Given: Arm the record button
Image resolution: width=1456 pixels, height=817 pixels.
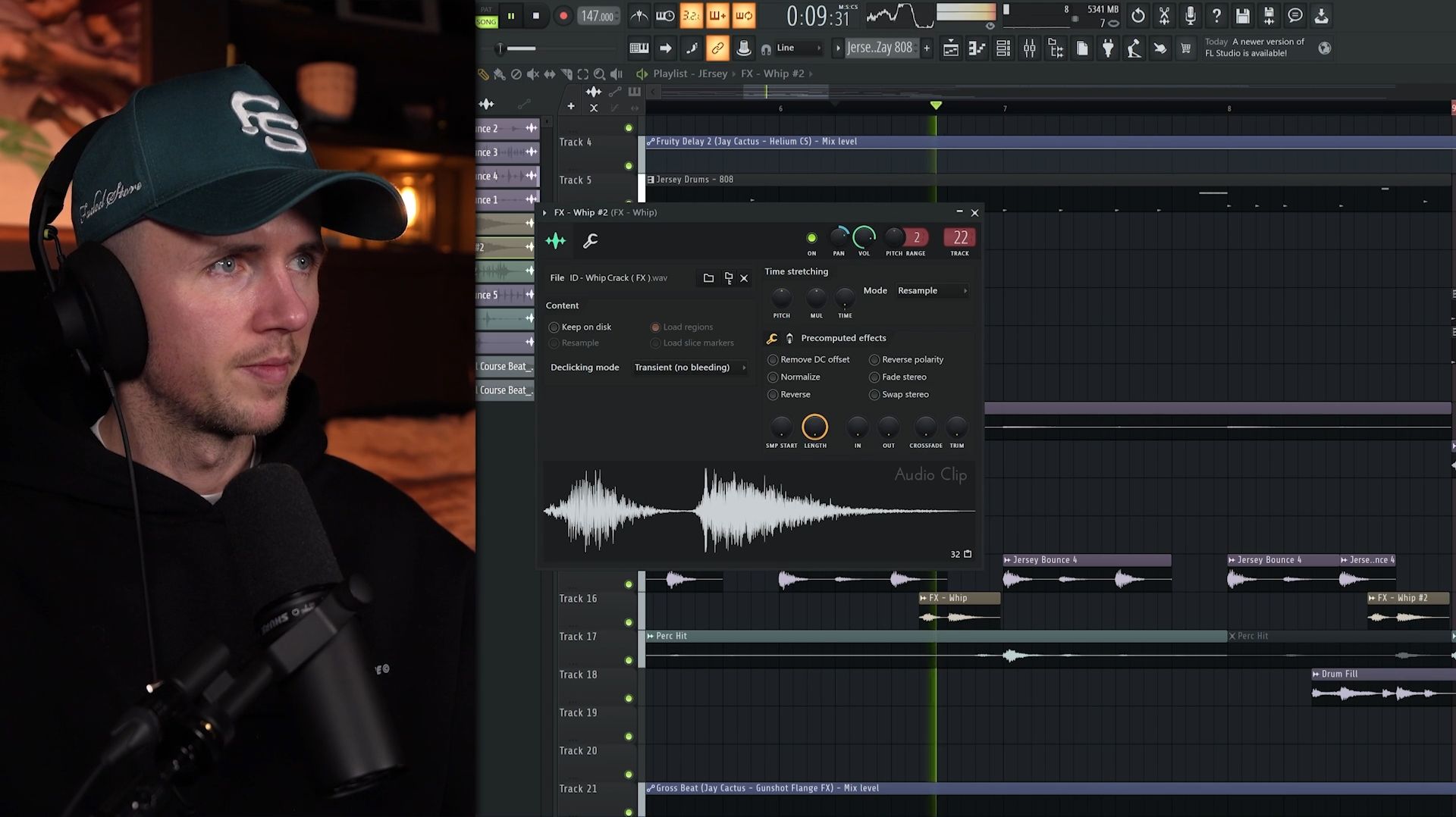Looking at the screenshot, I should pyautogui.click(x=563, y=16).
